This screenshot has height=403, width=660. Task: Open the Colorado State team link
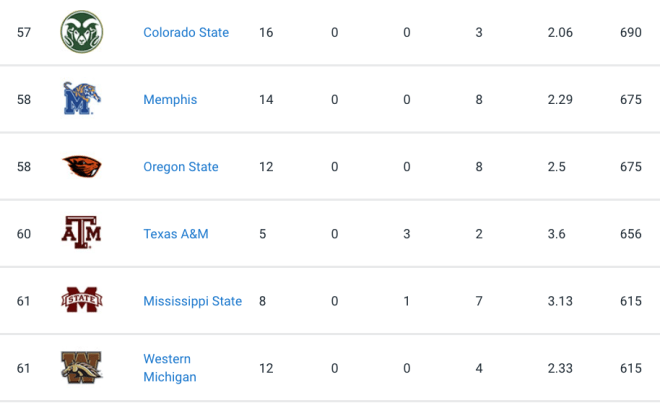point(186,32)
